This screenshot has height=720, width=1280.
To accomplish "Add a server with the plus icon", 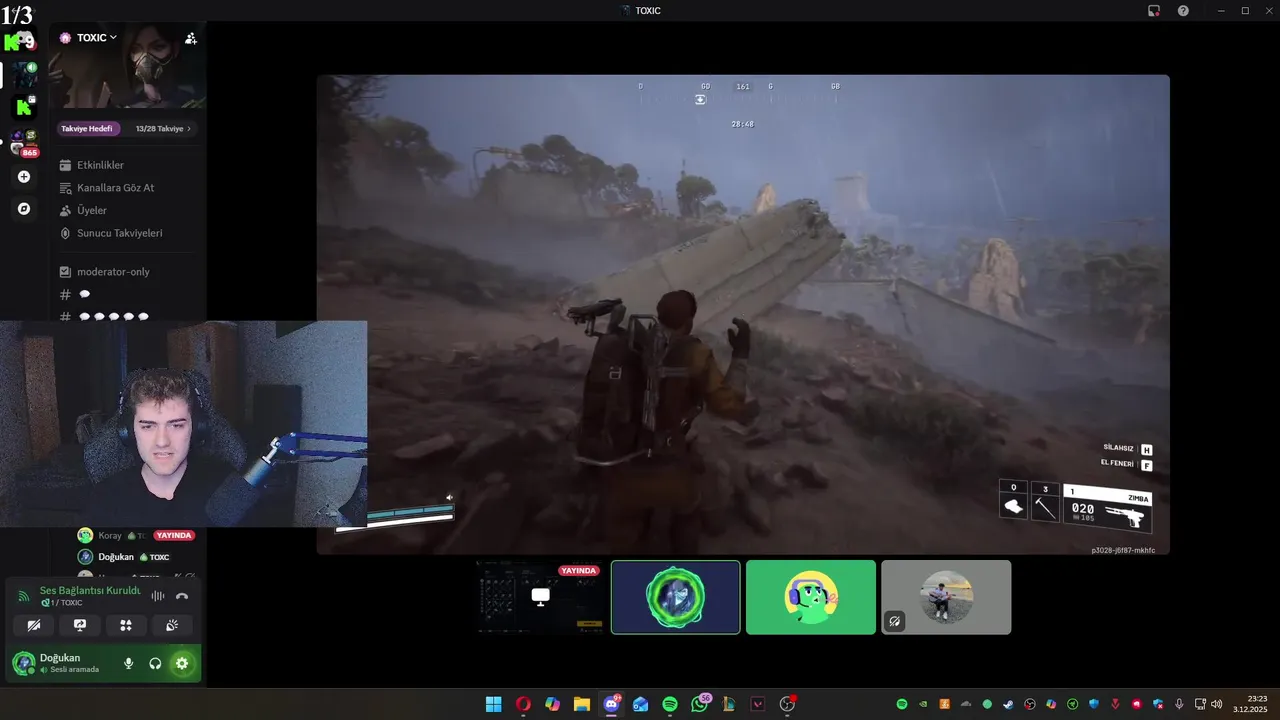I will [x=24, y=177].
